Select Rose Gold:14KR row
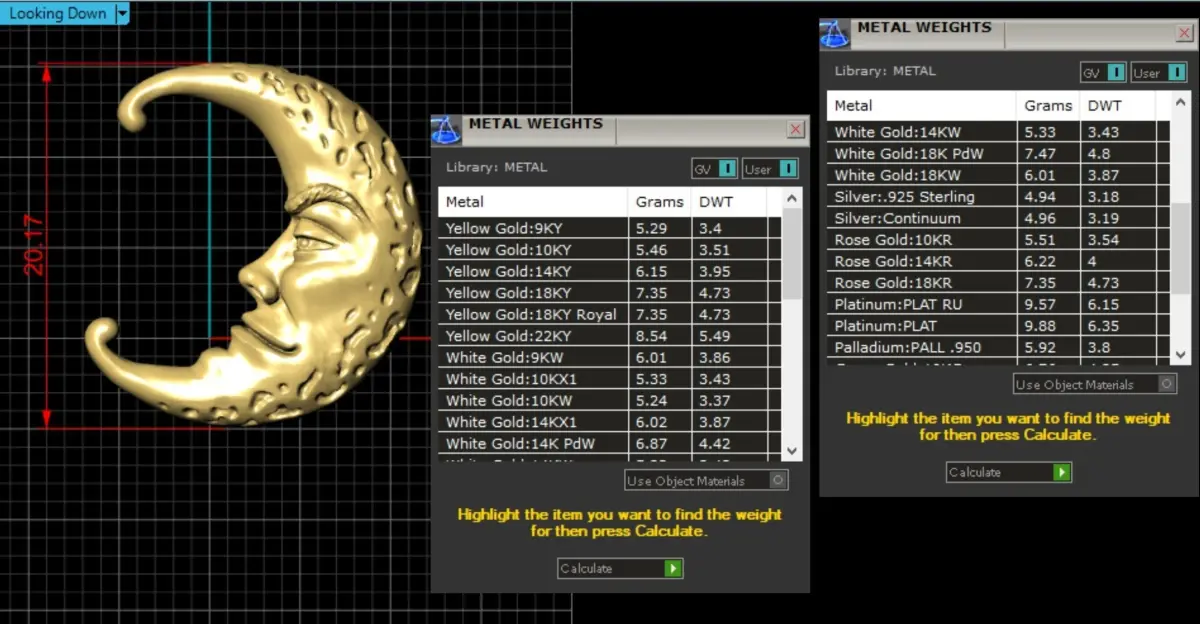The width and height of the screenshot is (1200, 624). [x=999, y=261]
